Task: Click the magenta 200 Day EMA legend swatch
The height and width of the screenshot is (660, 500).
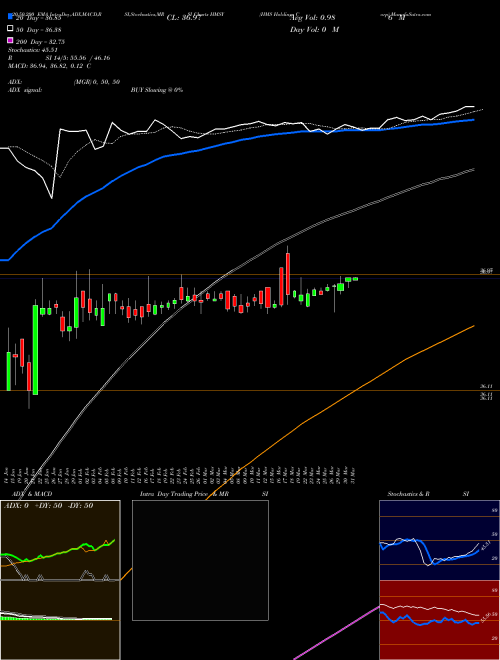Action: tap(10, 40)
